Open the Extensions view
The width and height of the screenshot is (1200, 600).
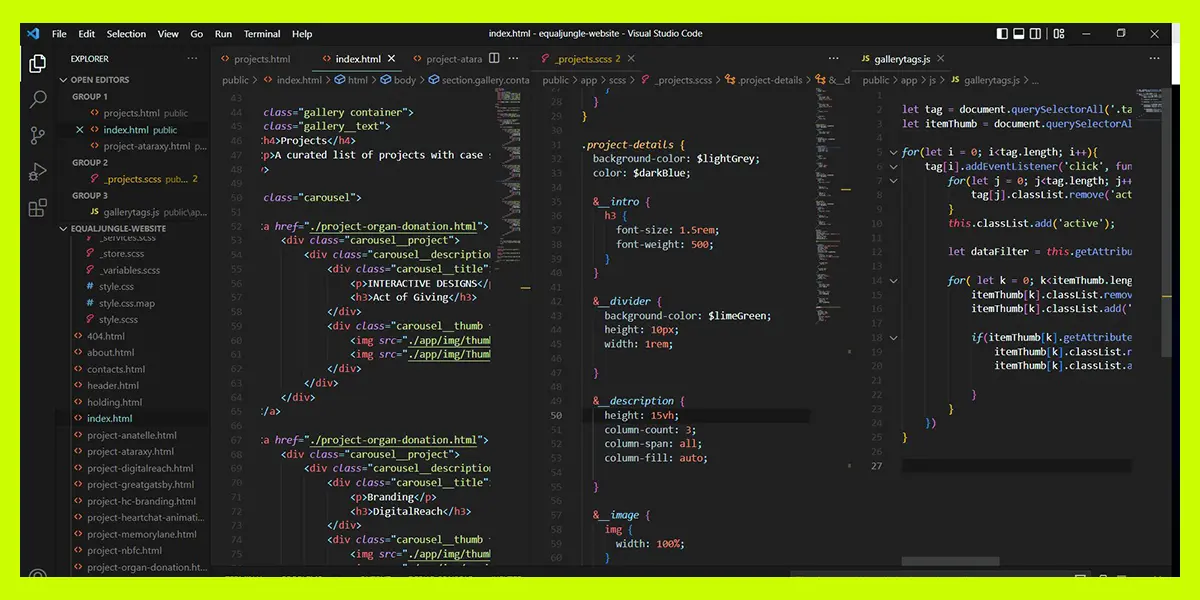coord(38,208)
